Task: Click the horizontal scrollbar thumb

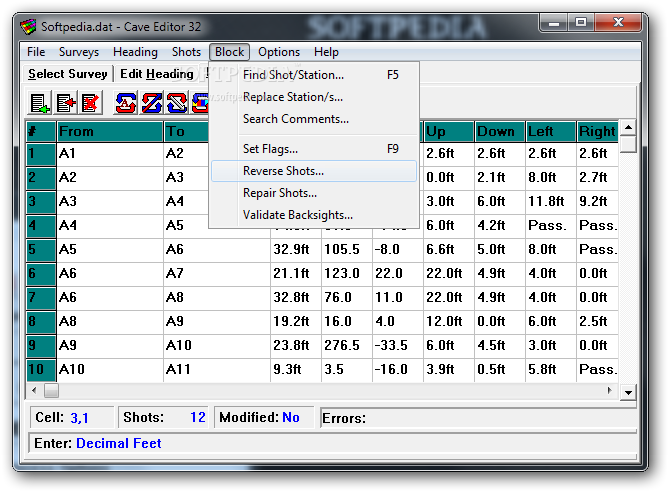Action: tap(52, 390)
